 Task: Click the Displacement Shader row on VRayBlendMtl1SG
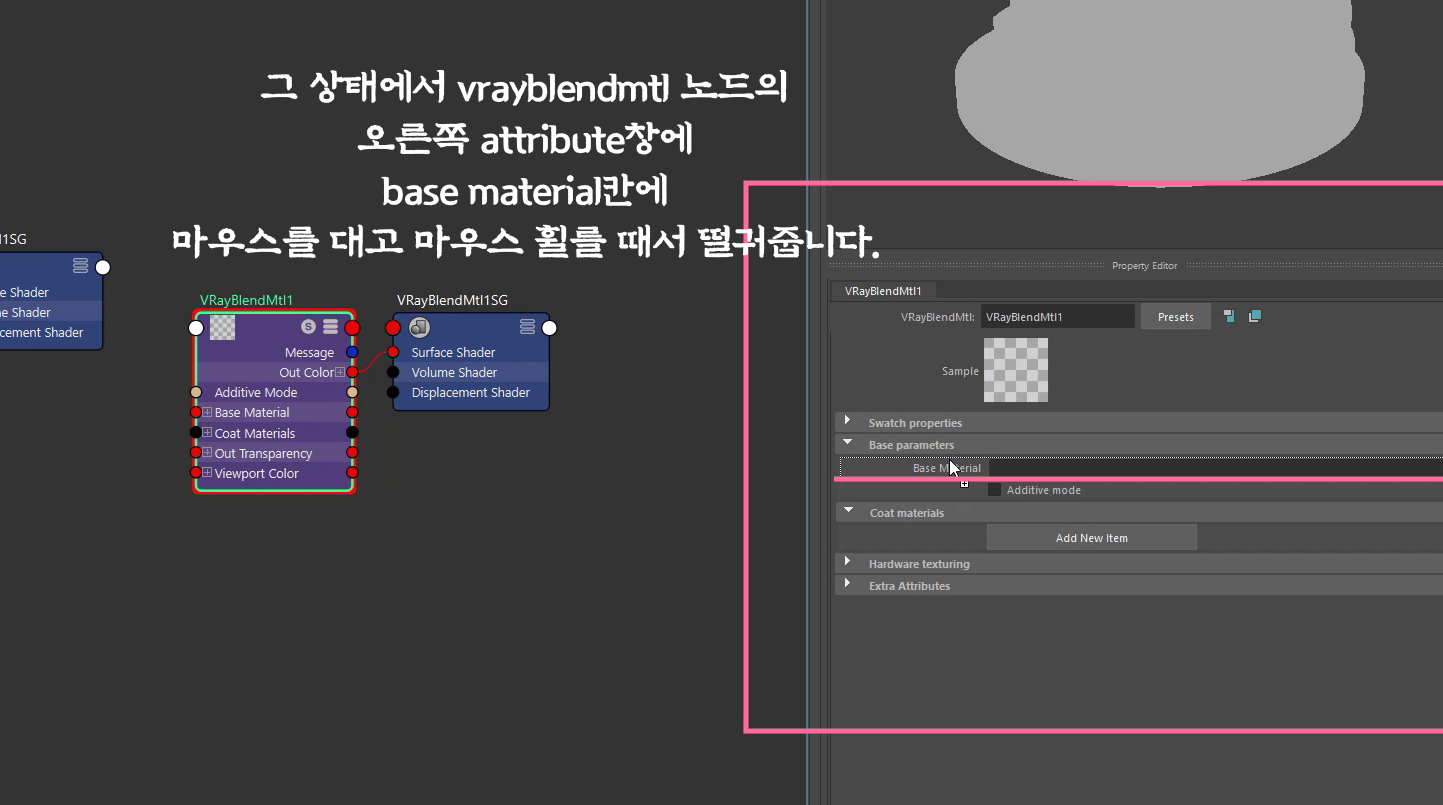coord(471,392)
